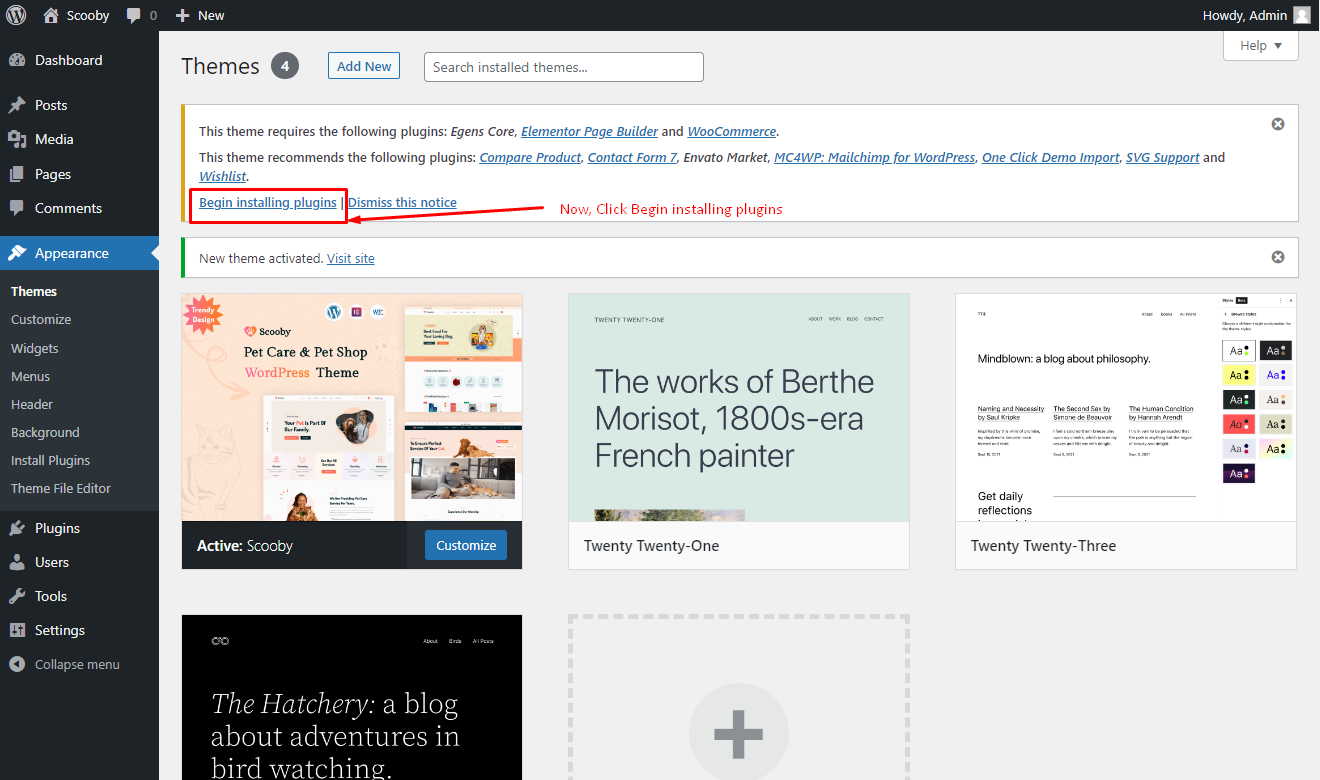Open the Contact Form 7 link
Screen dimensions: 1320x780
pyautogui.click(x=632, y=157)
